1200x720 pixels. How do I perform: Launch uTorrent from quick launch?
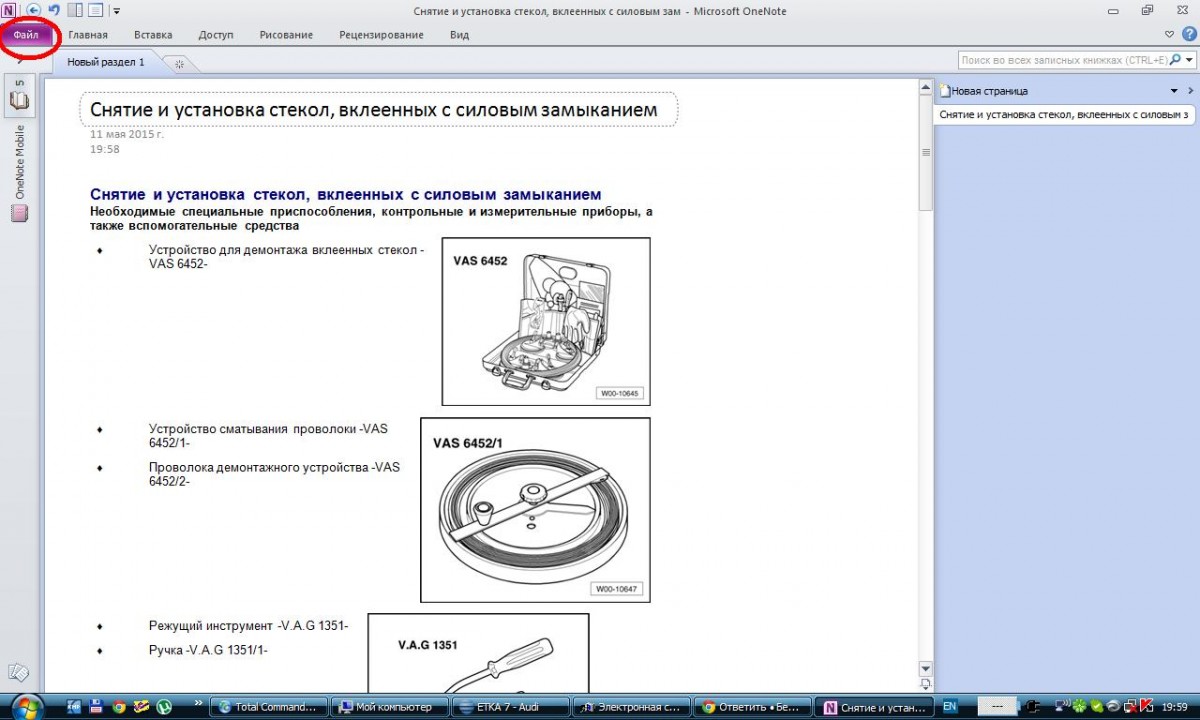click(165, 706)
